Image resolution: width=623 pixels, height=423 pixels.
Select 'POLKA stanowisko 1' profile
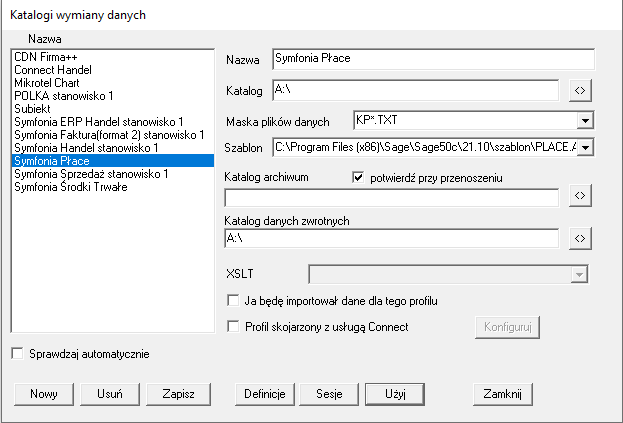pos(113,96)
